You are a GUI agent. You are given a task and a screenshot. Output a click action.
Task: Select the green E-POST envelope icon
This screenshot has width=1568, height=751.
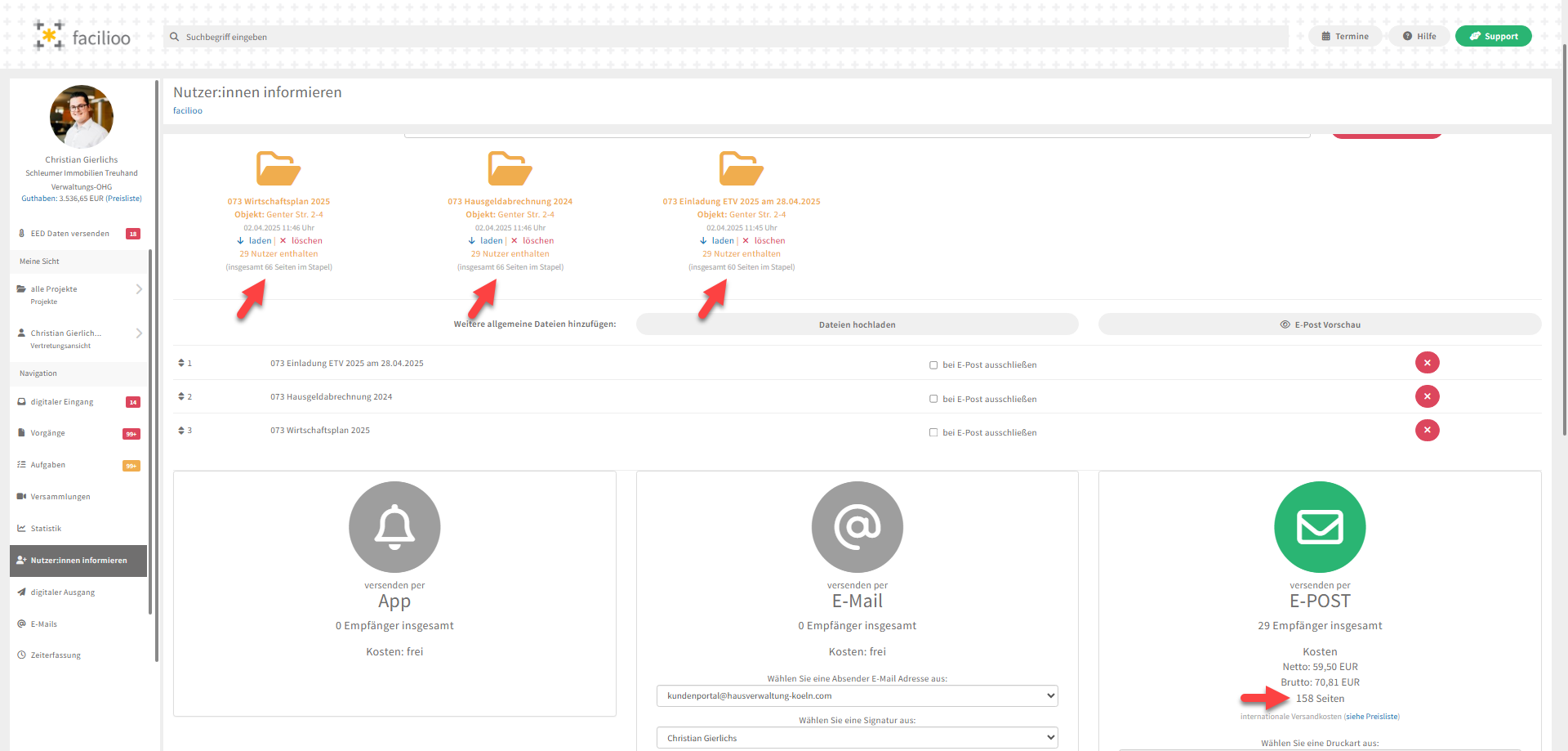1320,527
